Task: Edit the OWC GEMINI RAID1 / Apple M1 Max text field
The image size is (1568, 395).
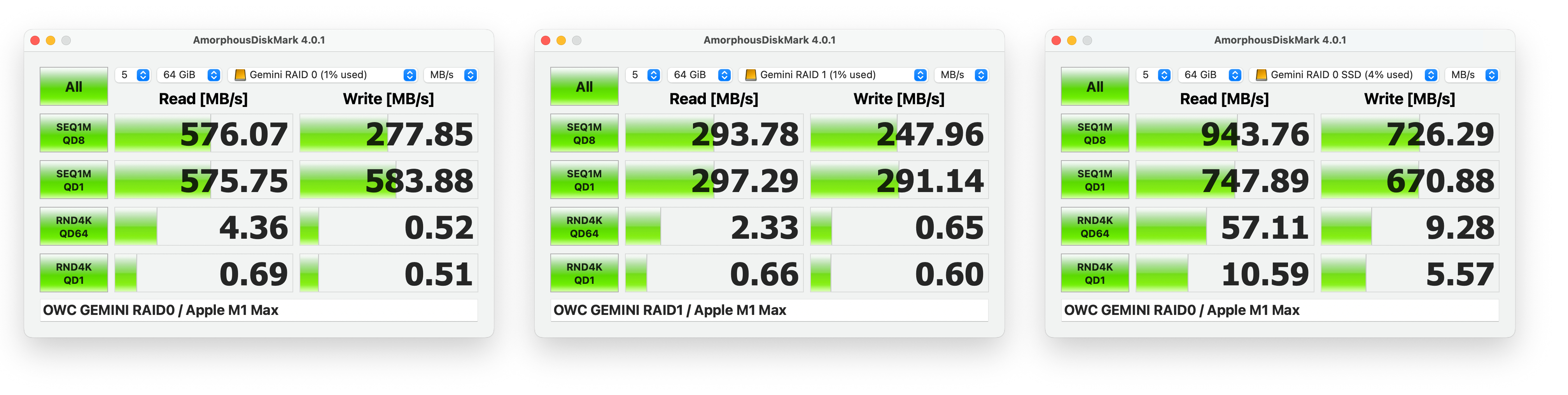Action: tap(769, 310)
